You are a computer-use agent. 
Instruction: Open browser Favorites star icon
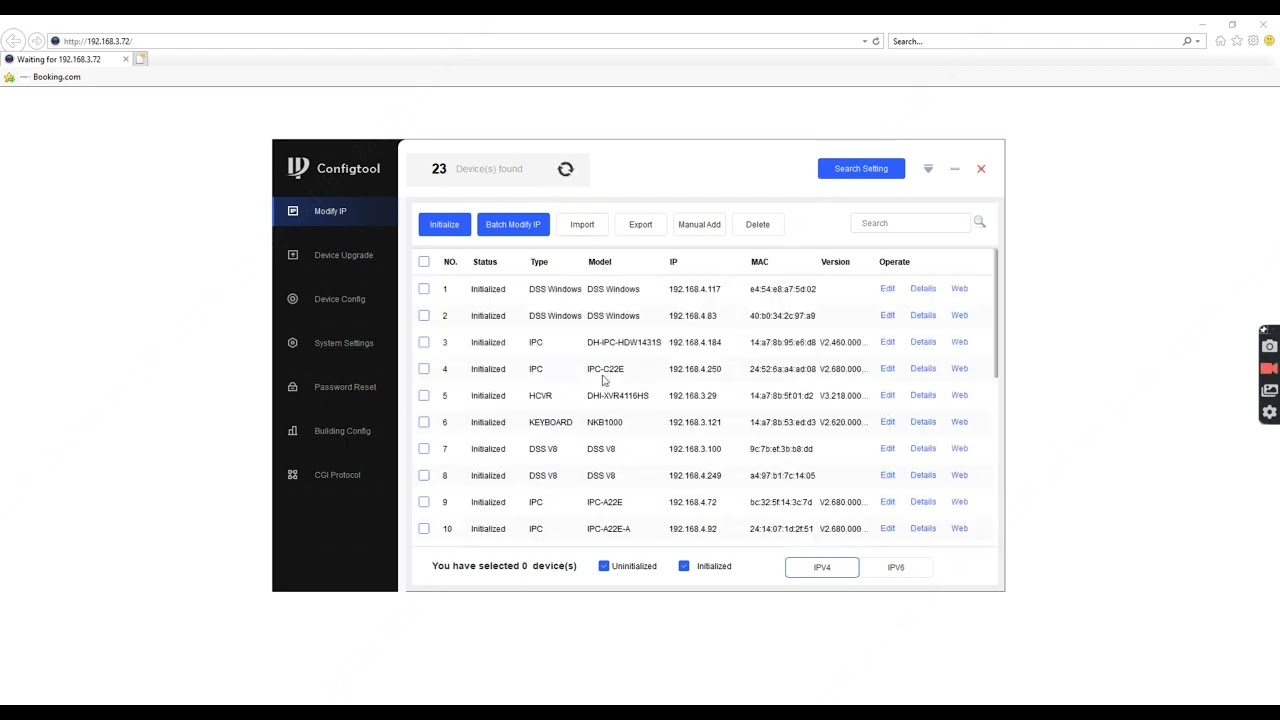coord(1237,41)
